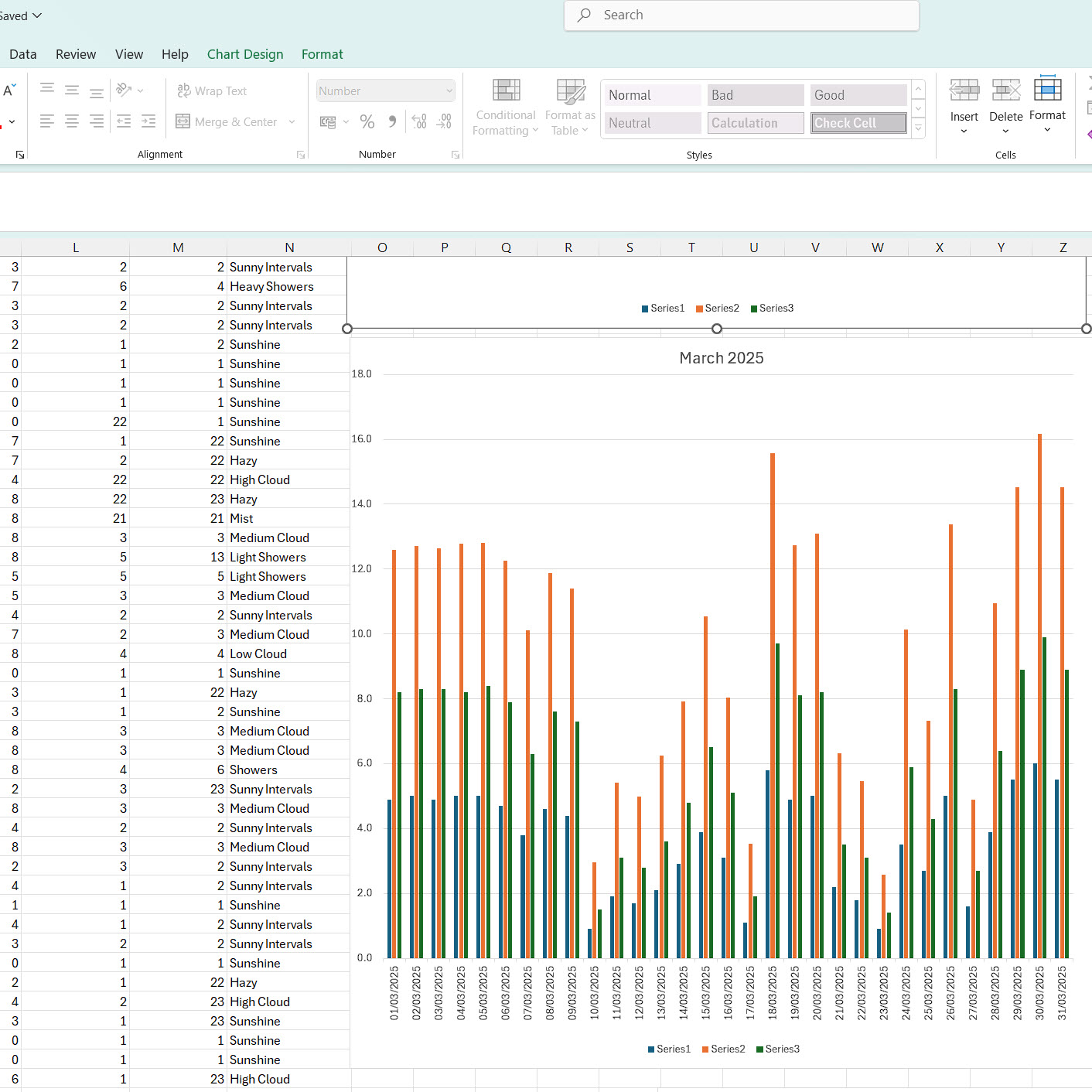Switch to the Review tab
This screenshot has width=1092, height=1092.
[x=76, y=54]
